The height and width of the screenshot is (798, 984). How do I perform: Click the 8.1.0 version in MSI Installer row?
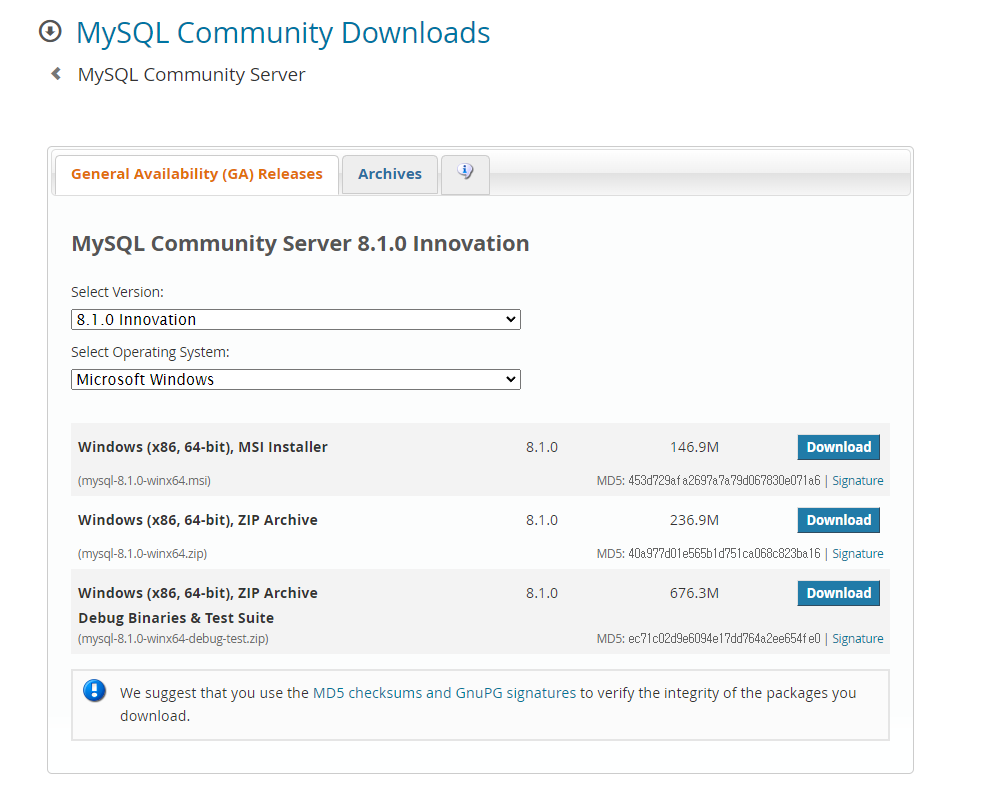click(x=542, y=447)
